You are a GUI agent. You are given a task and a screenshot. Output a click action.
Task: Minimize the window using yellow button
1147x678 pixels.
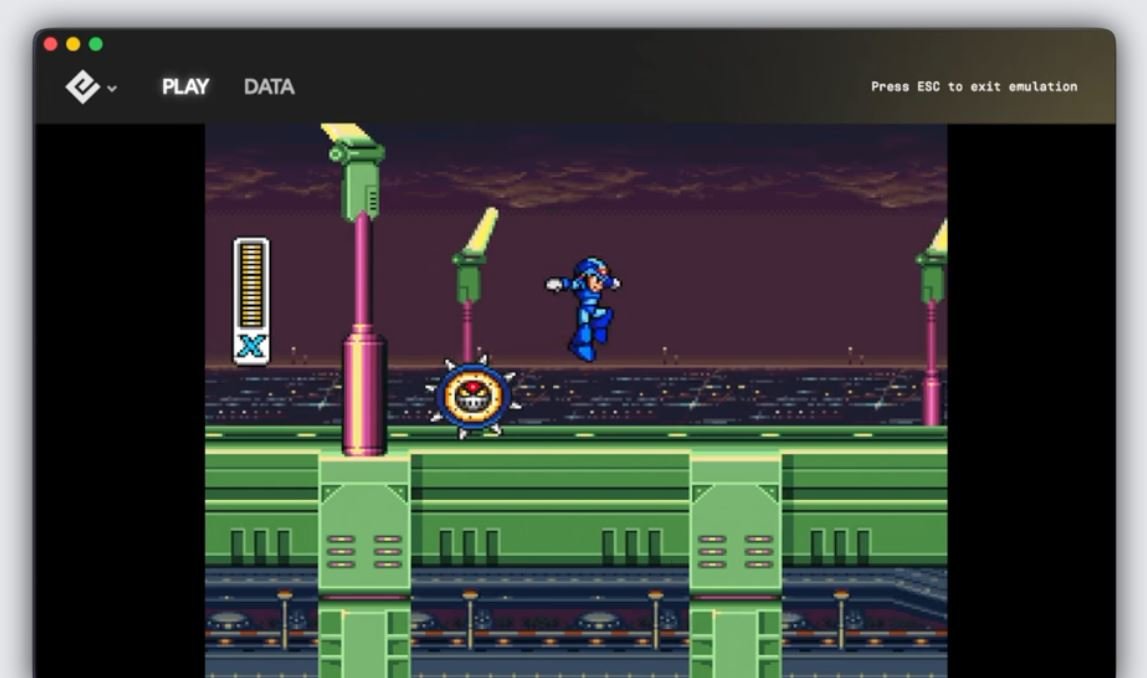point(73,44)
